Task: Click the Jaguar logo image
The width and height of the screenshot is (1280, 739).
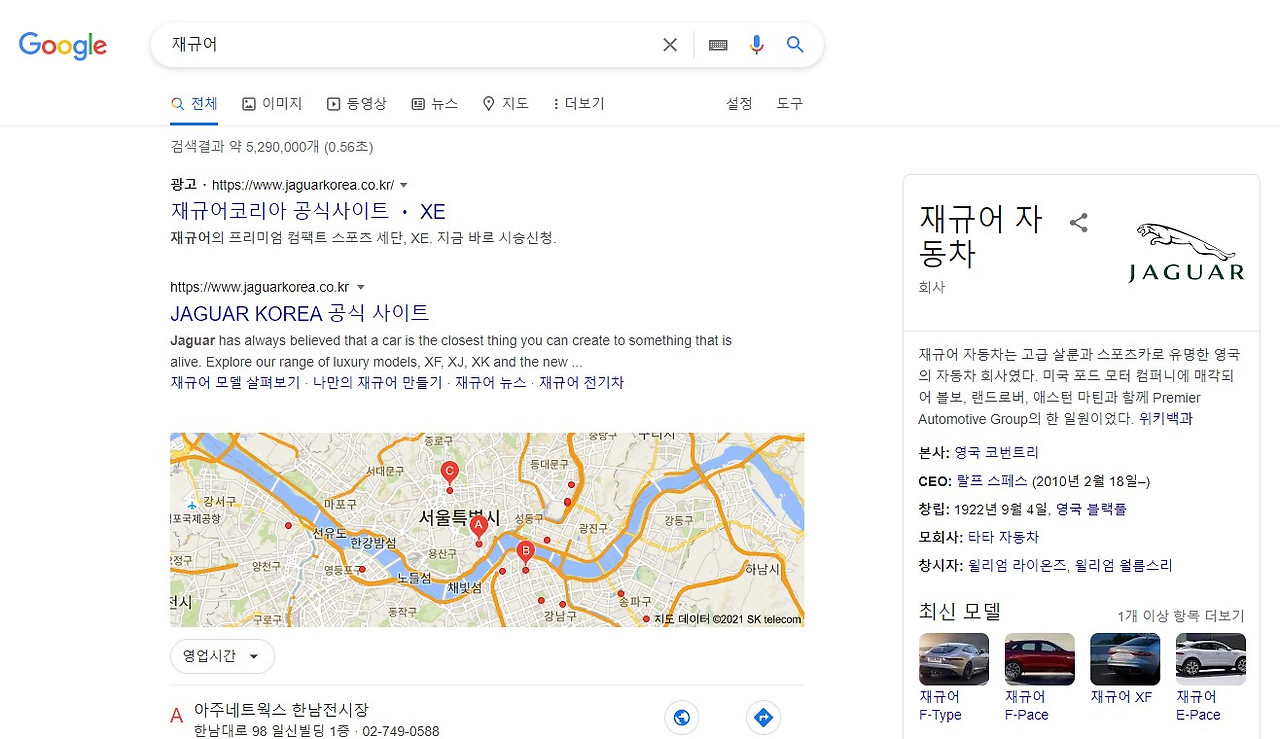Action: [x=1187, y=252]
